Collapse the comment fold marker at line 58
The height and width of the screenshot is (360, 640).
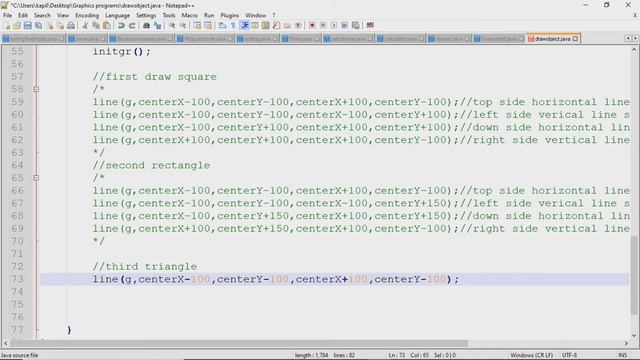(x=36, y=89)
